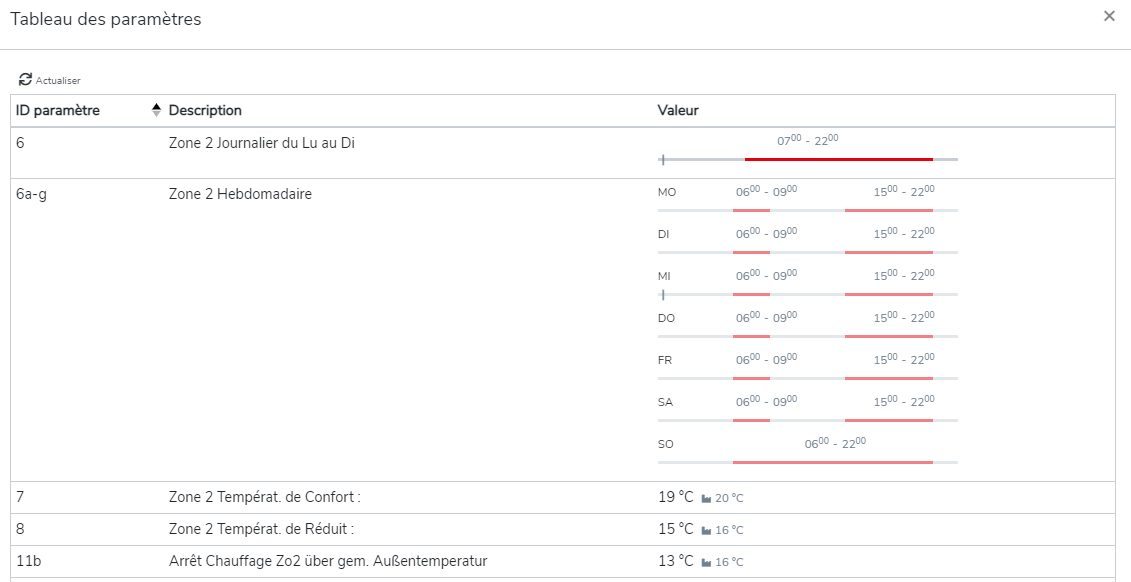Select Friday's (FR) 15–22 schedule segment
Screen dimensions: 1131x582
888,378
